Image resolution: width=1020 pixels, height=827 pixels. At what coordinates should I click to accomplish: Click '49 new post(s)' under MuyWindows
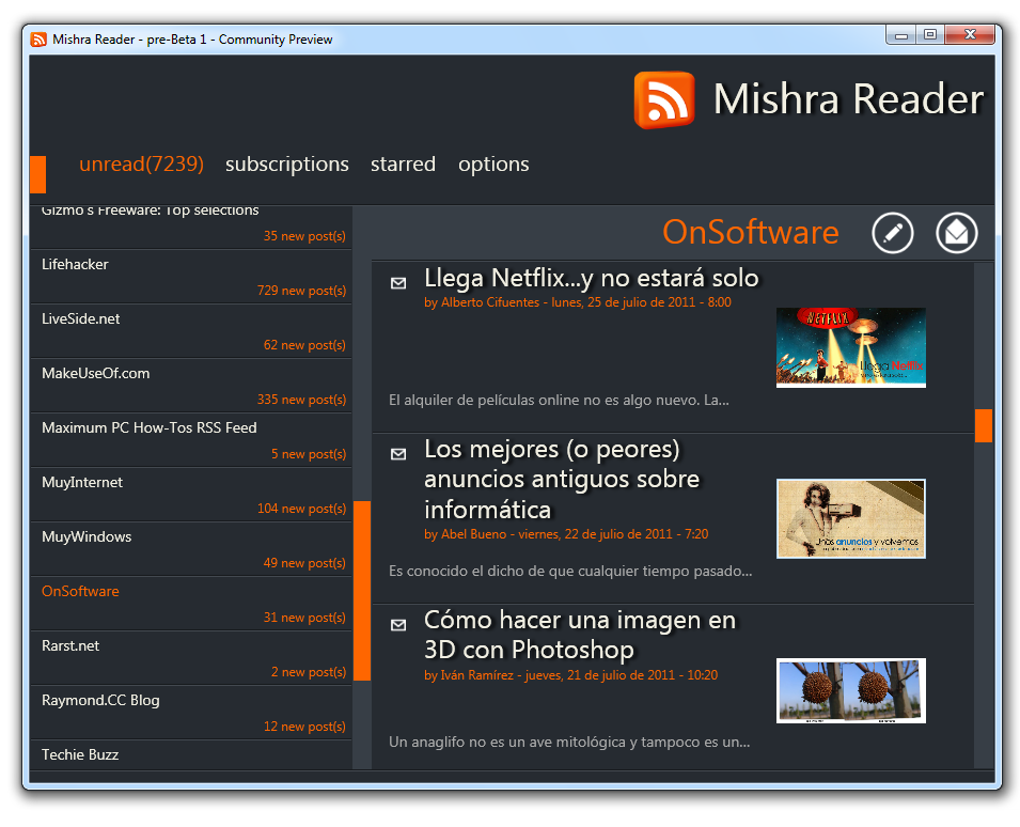(x=304, y=563)
